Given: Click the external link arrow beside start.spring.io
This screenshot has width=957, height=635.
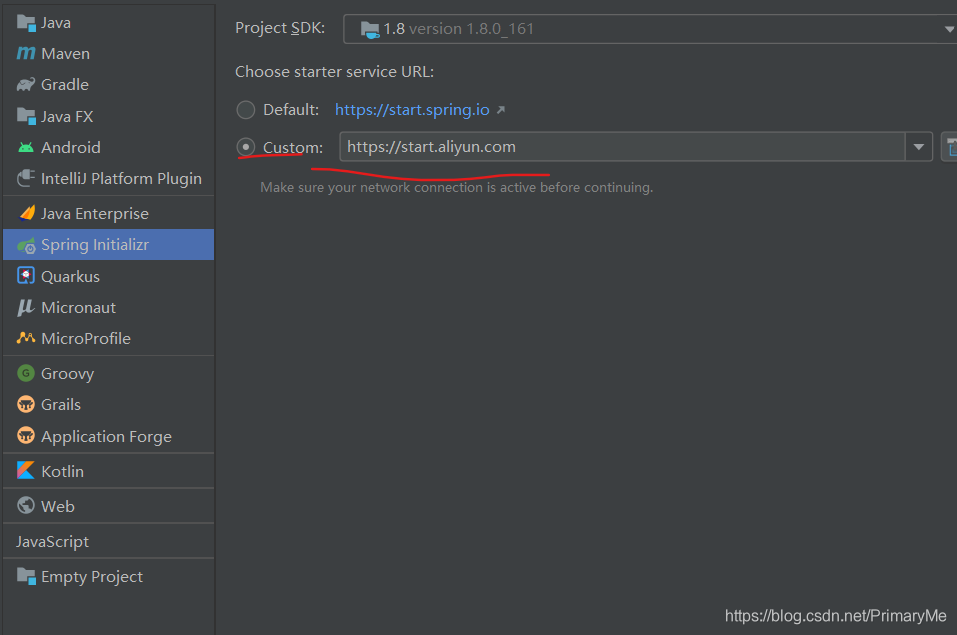Looking at the screenshot, I should coord(500,109).
